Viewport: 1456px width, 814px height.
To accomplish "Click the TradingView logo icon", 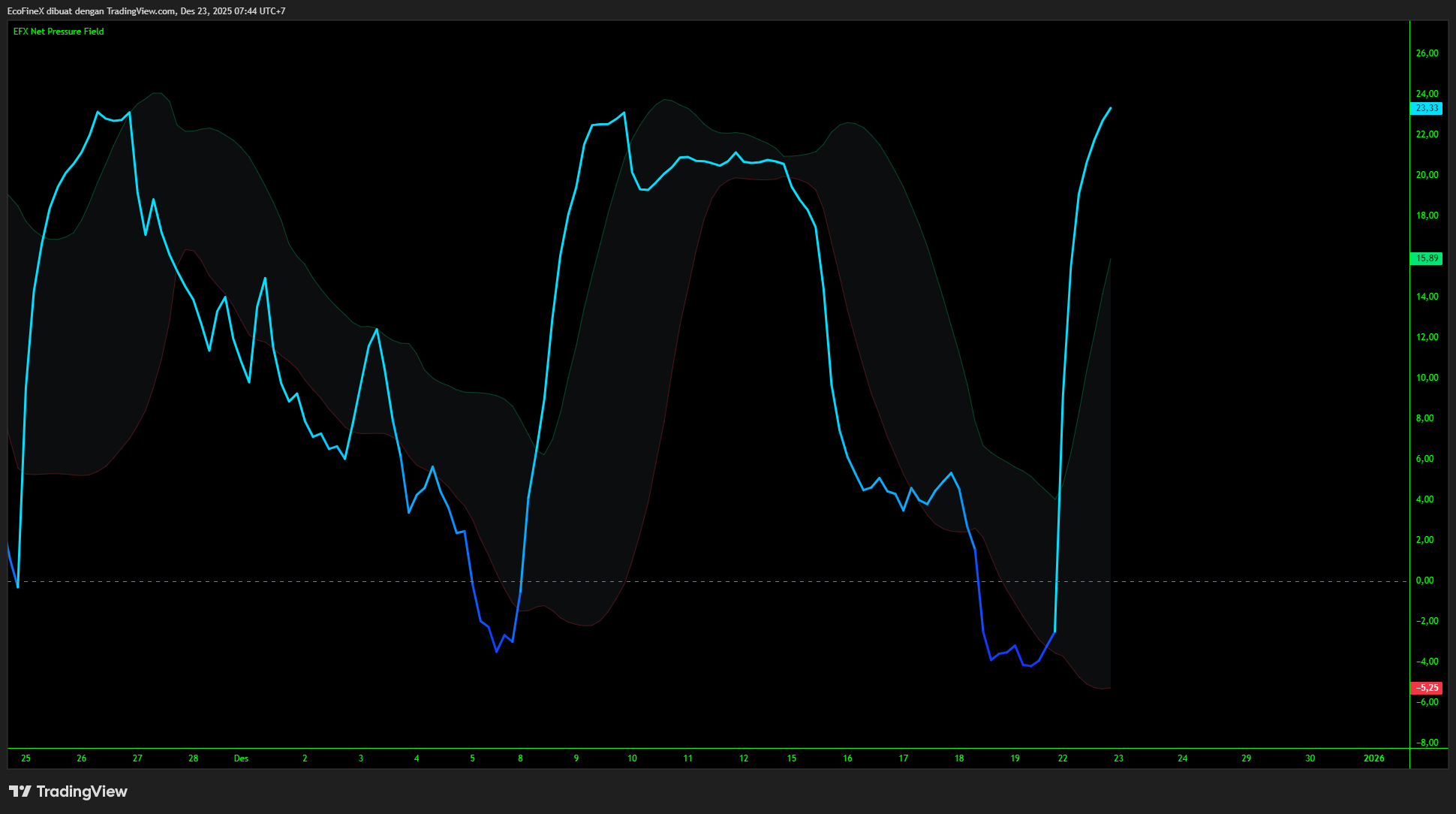I will [20, 791].
